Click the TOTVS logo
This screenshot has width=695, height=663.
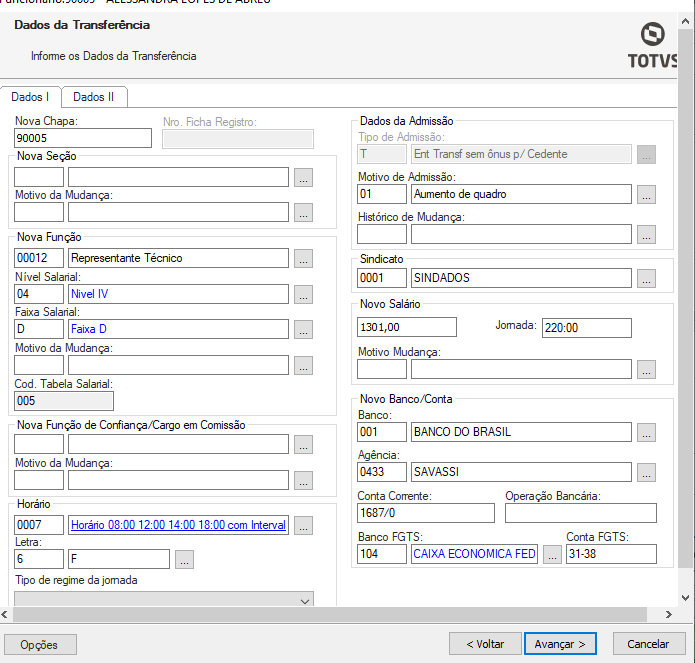(652, 46)
